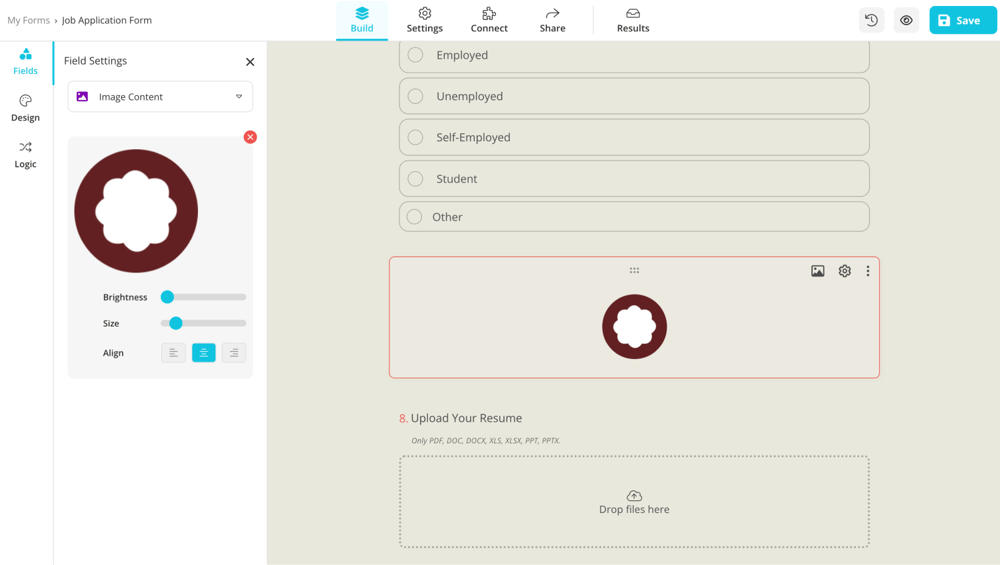Screen dimensions: 1000x565
Task: Click the Upload Your Resume question title
Action: [466, 418]
